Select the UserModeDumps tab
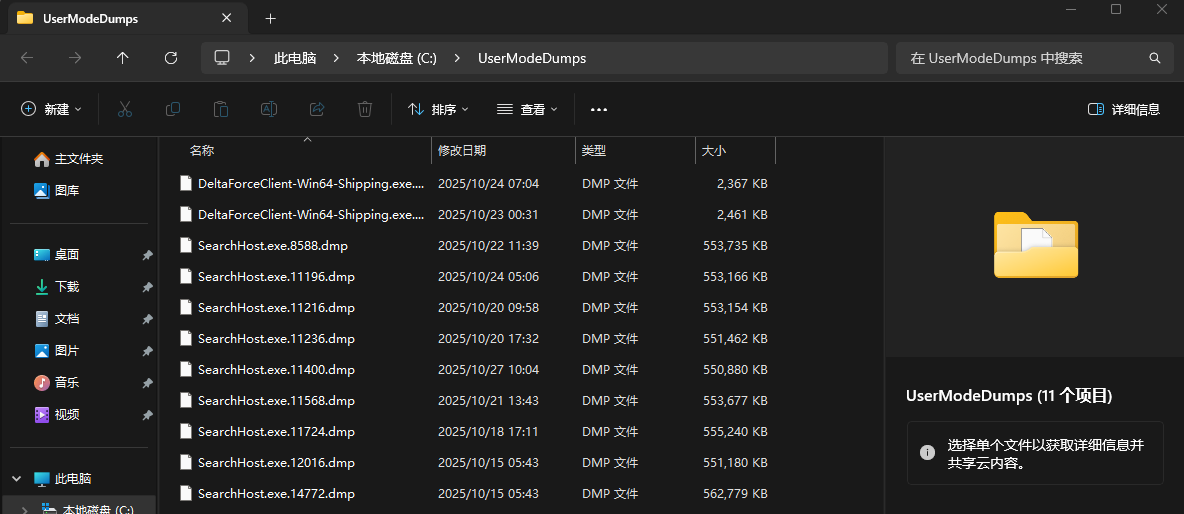This screenshot has width=1184, height=514. 127,18
